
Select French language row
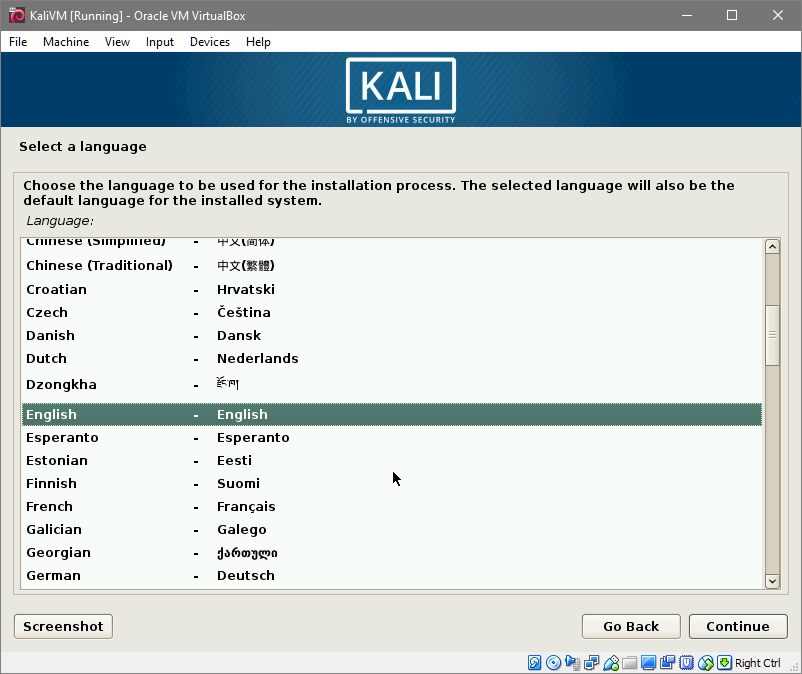tap(392, 507)
